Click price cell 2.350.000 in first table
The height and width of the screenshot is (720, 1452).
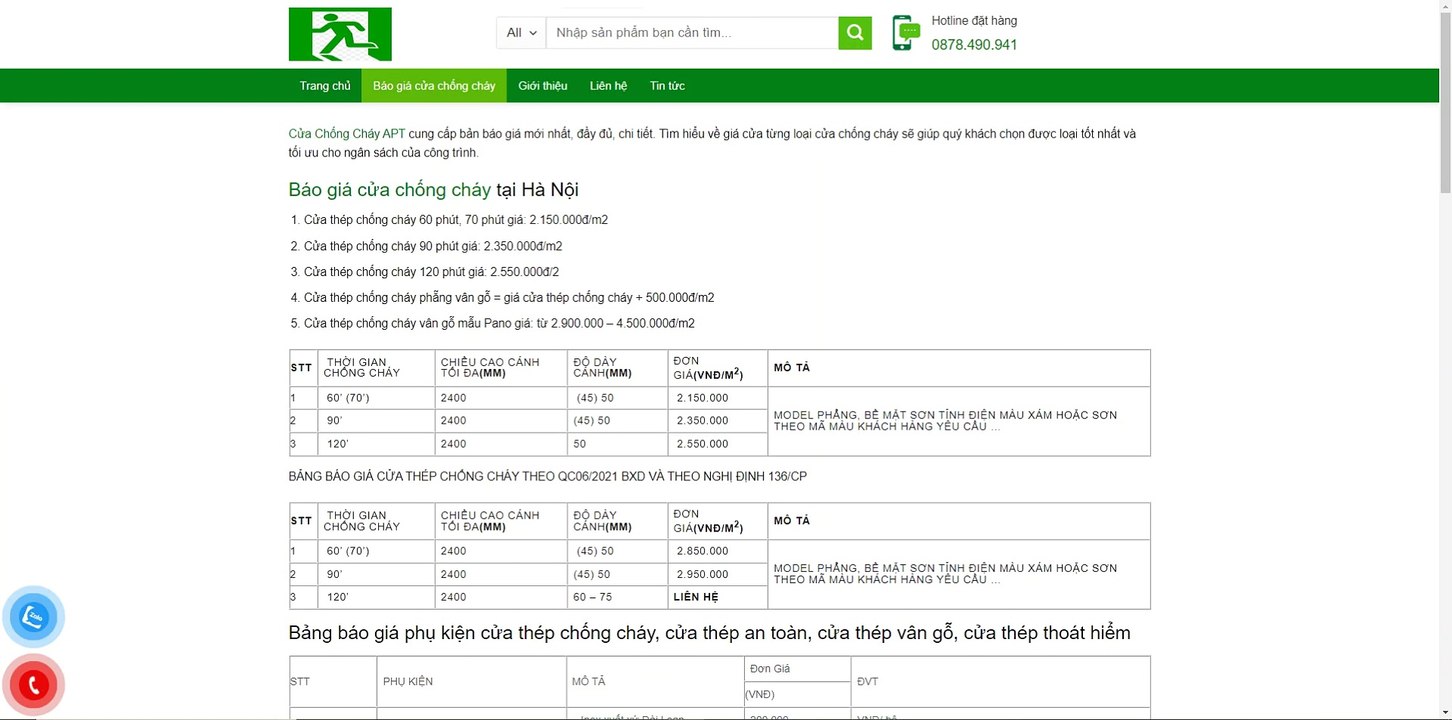coord(718,421)
